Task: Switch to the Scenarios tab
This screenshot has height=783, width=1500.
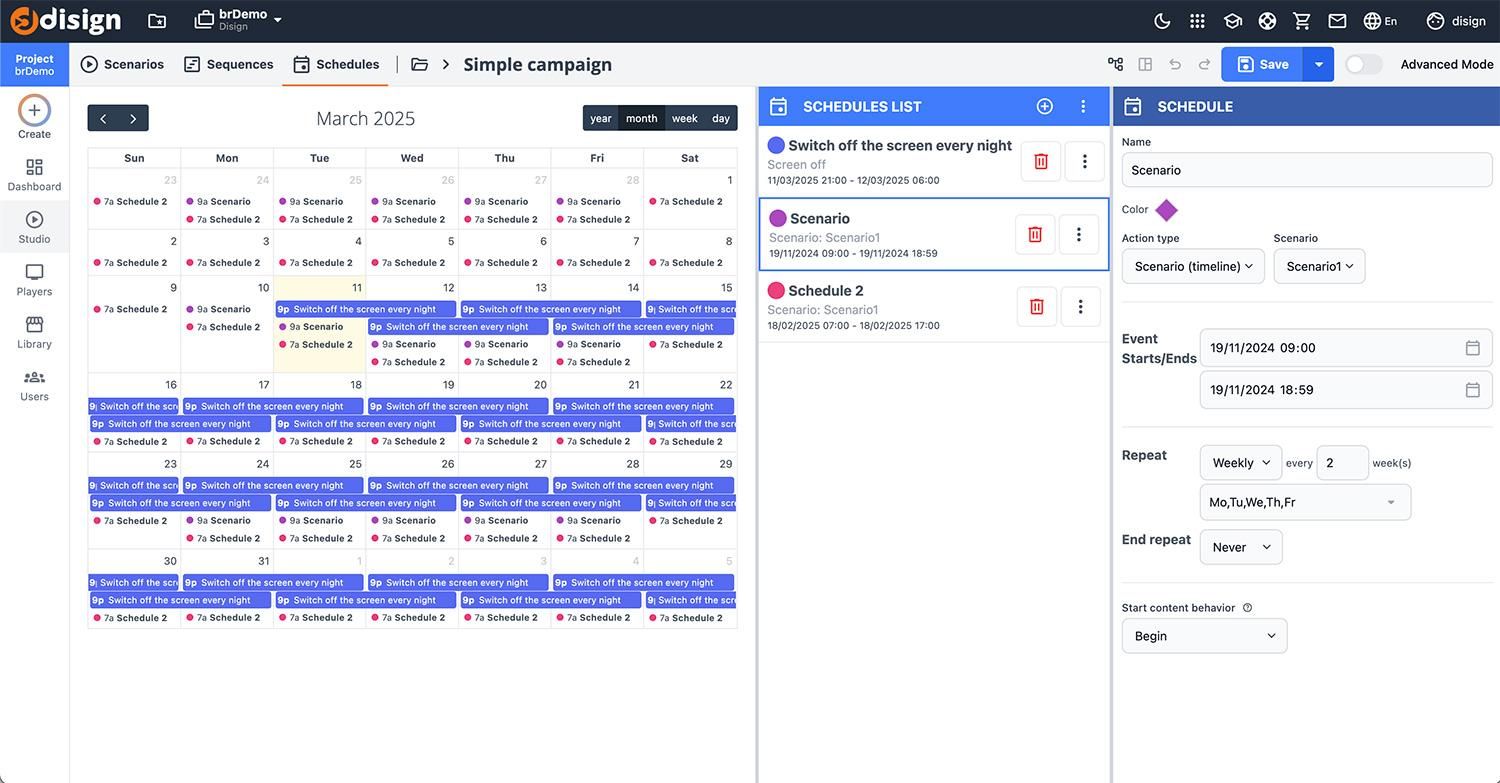Action: coord(122,64)
